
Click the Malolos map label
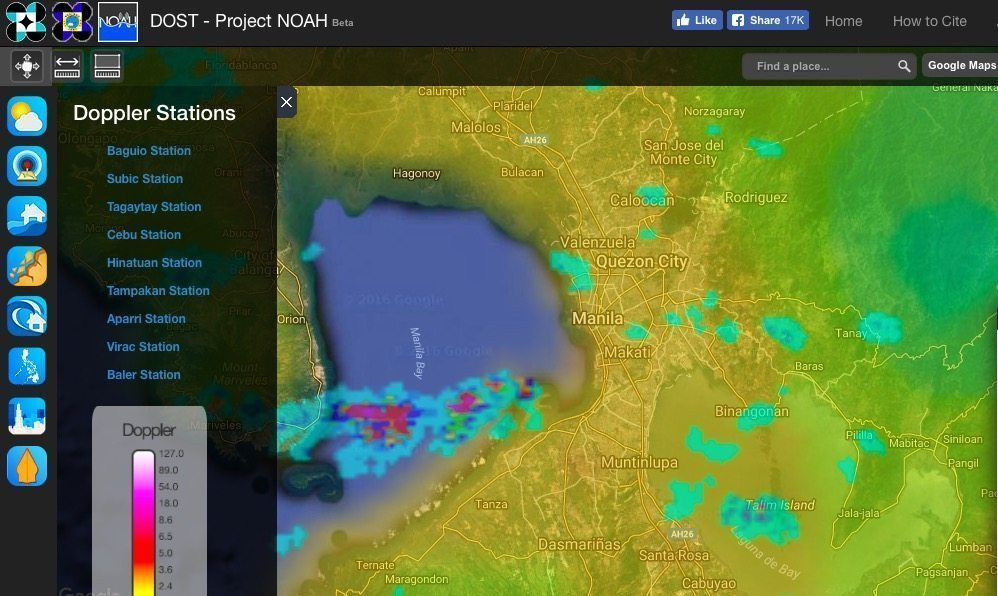pyautogui.click(x=476, y=127)
